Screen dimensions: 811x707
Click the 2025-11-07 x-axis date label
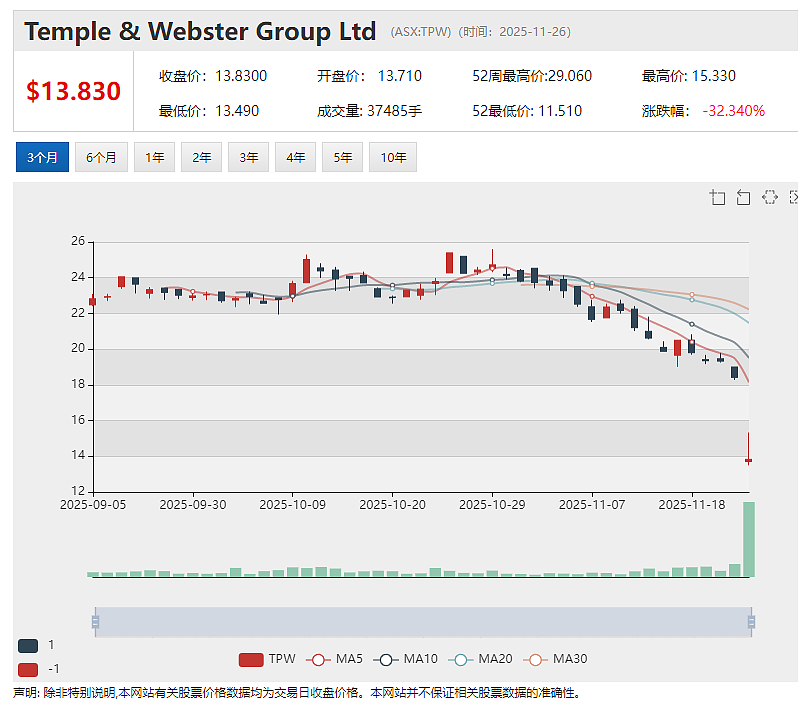click(x=592, y=505)
